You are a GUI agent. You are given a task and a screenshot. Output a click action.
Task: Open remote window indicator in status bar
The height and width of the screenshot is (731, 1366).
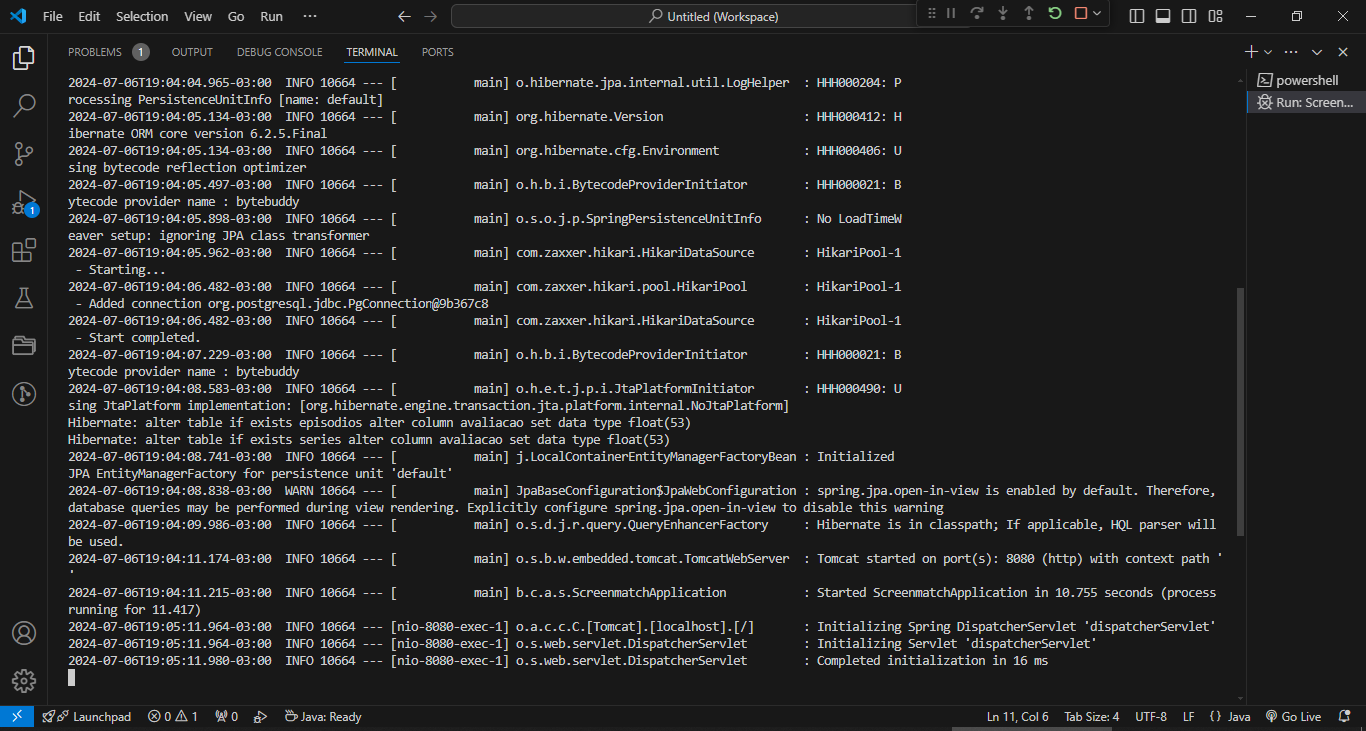(x=17, y=716)
